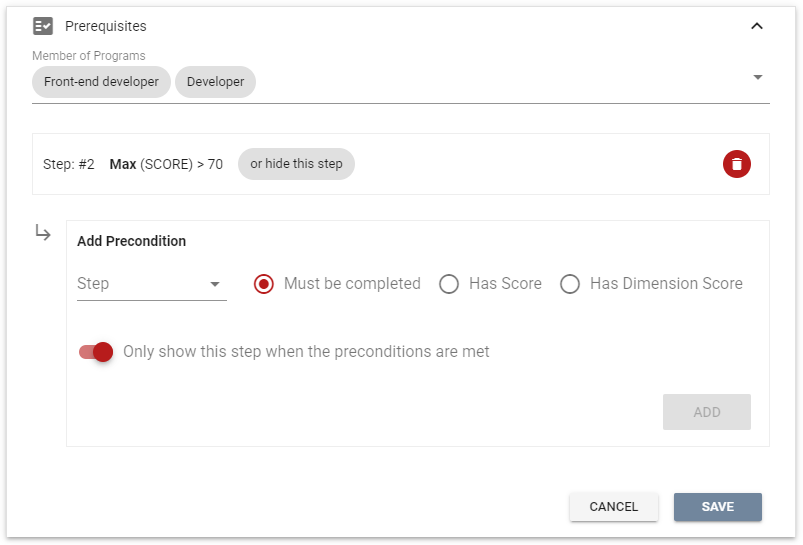Click the Step #2 Max SCORE condition text

pos(166,164)
